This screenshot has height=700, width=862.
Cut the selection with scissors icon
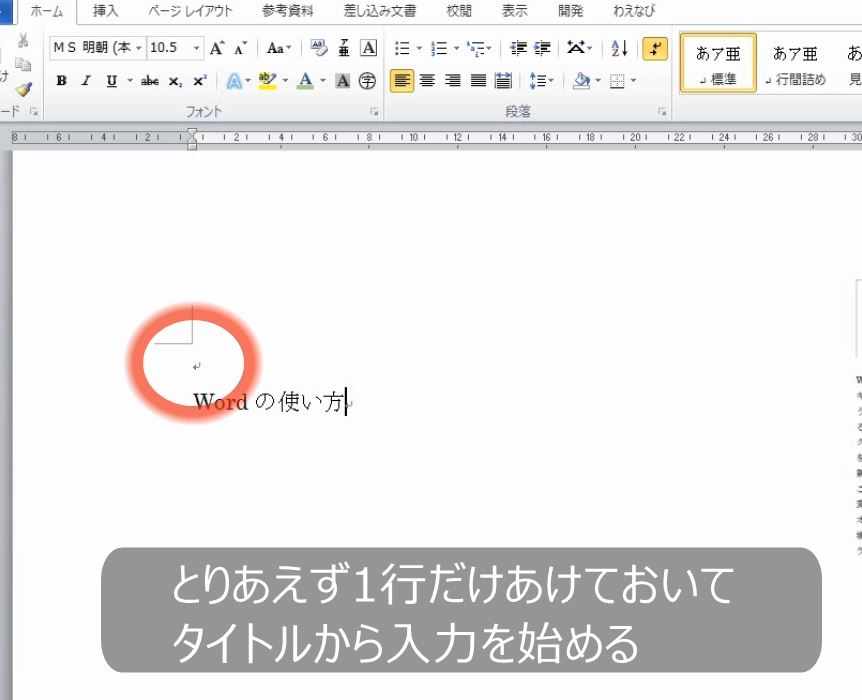pos(23,41)
